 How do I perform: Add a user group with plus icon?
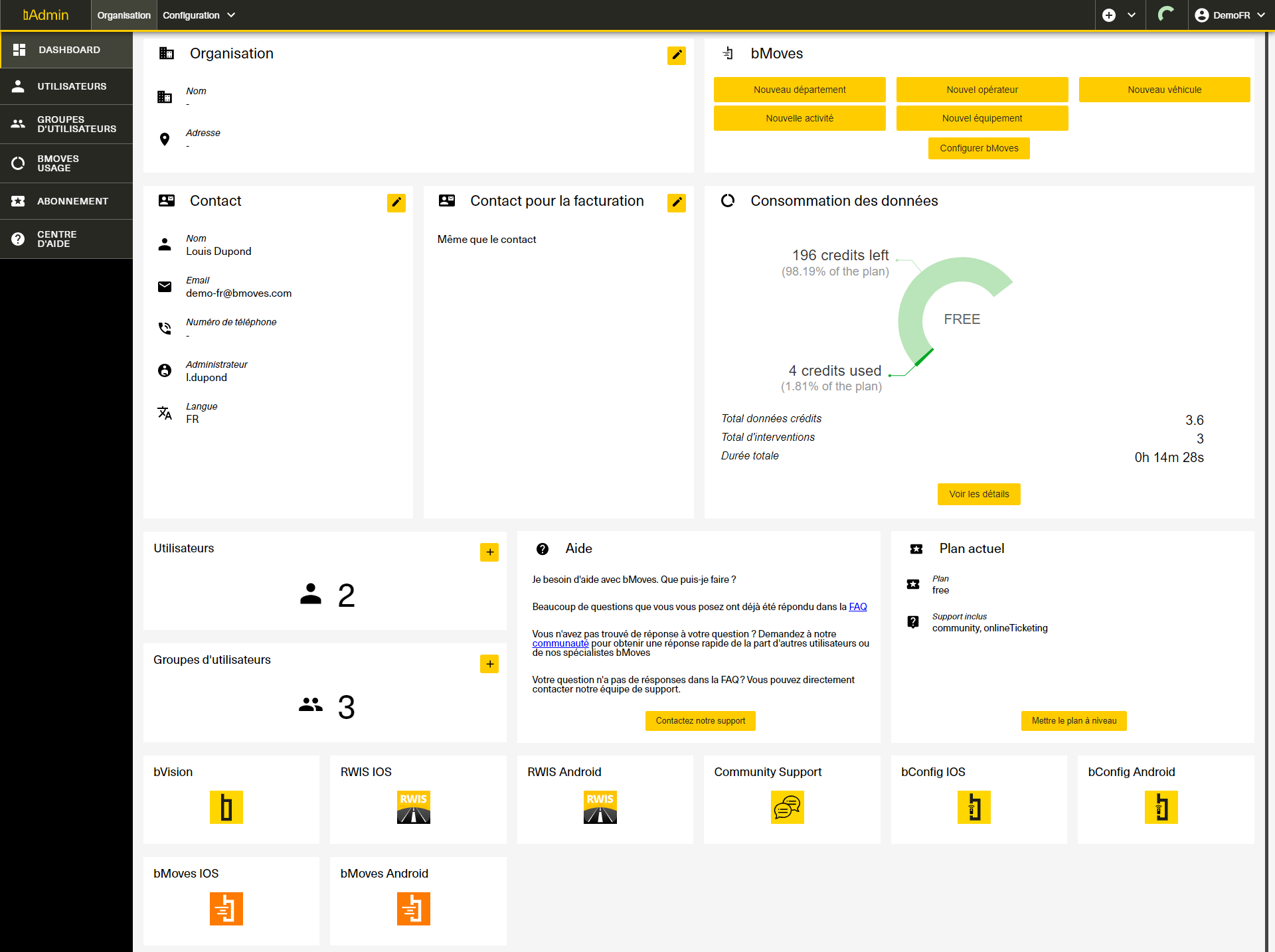click(489, 664)
